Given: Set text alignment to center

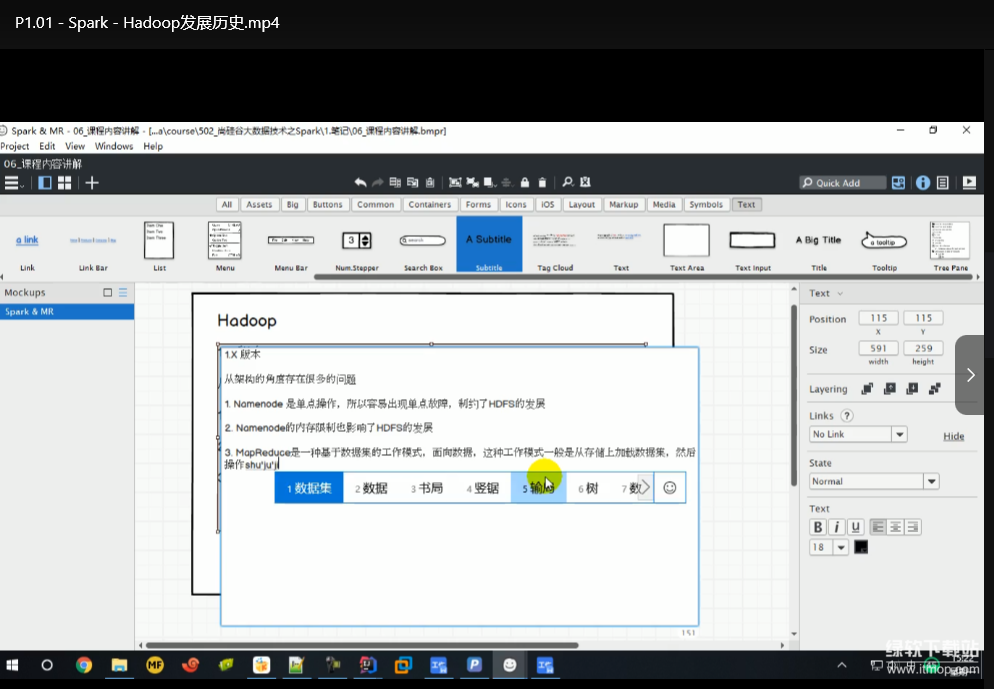Looking at the screenshot, I should click(x=895, y=527).
